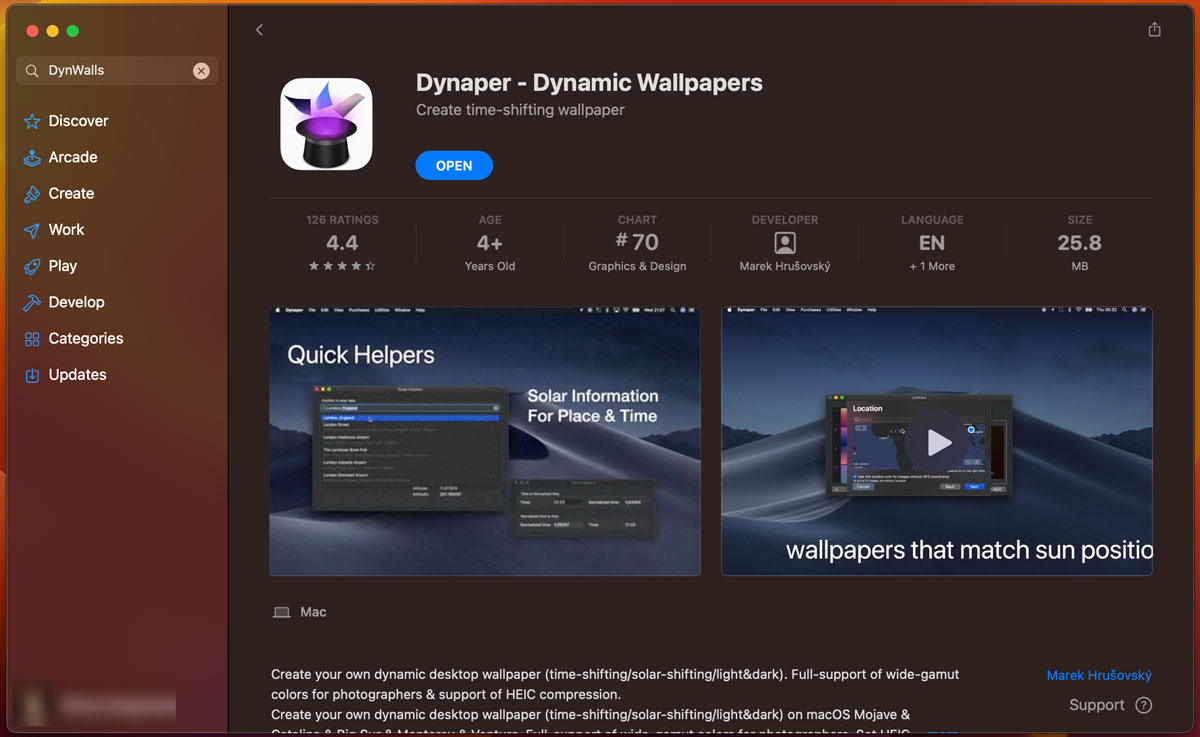The height and width of the screenshot is (737, 1200).
Task: Open the Play games section
Action: tap(62, 265)
